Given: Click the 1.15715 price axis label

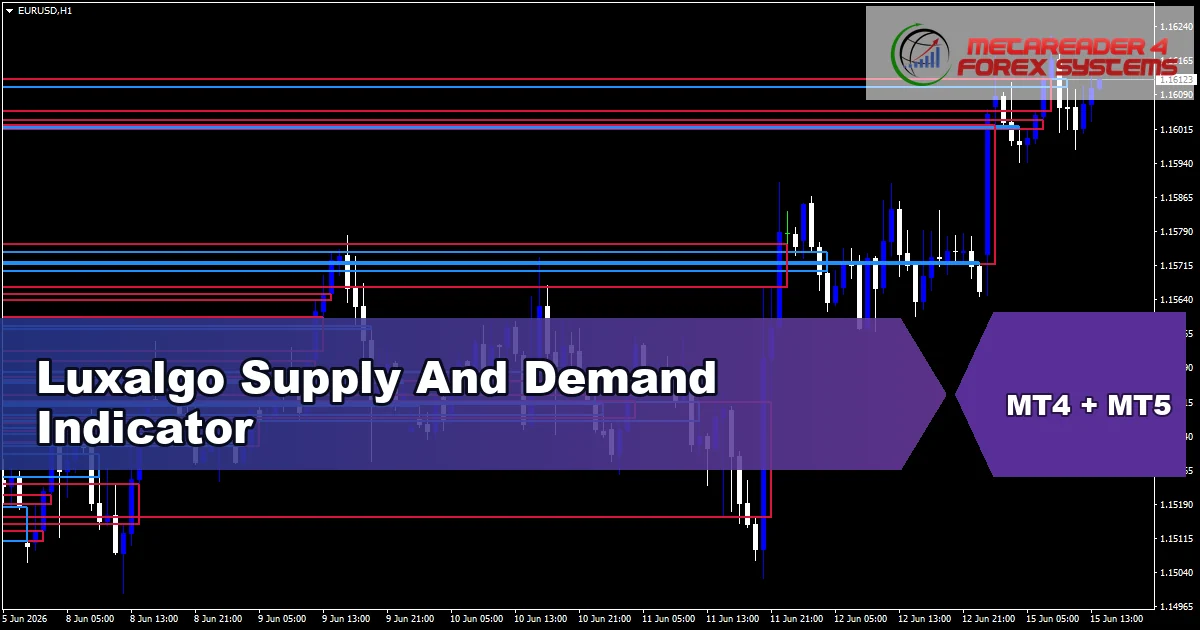Looking at the screenshot, I should point(1175,266).
